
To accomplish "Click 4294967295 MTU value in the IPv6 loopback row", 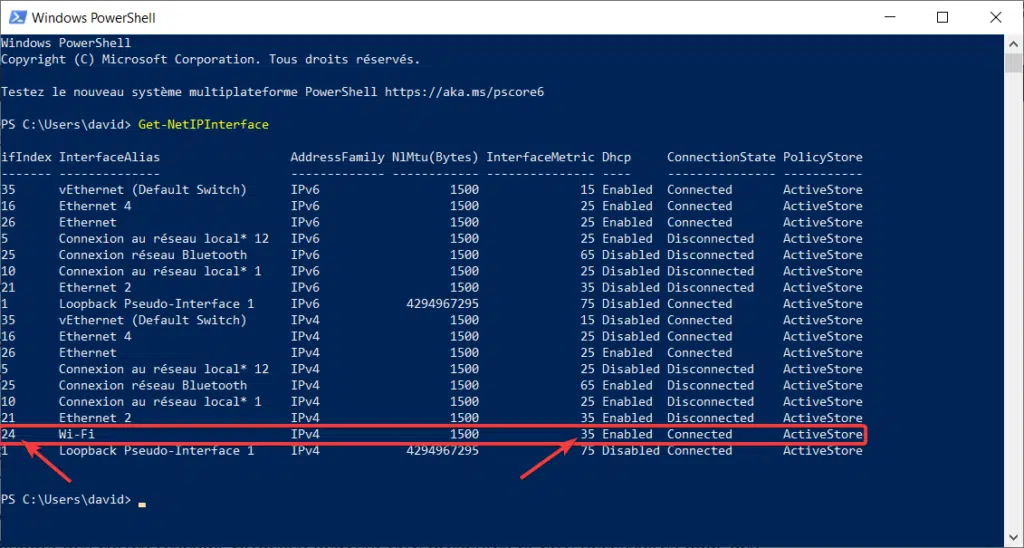I will click(x=442, y=304).
